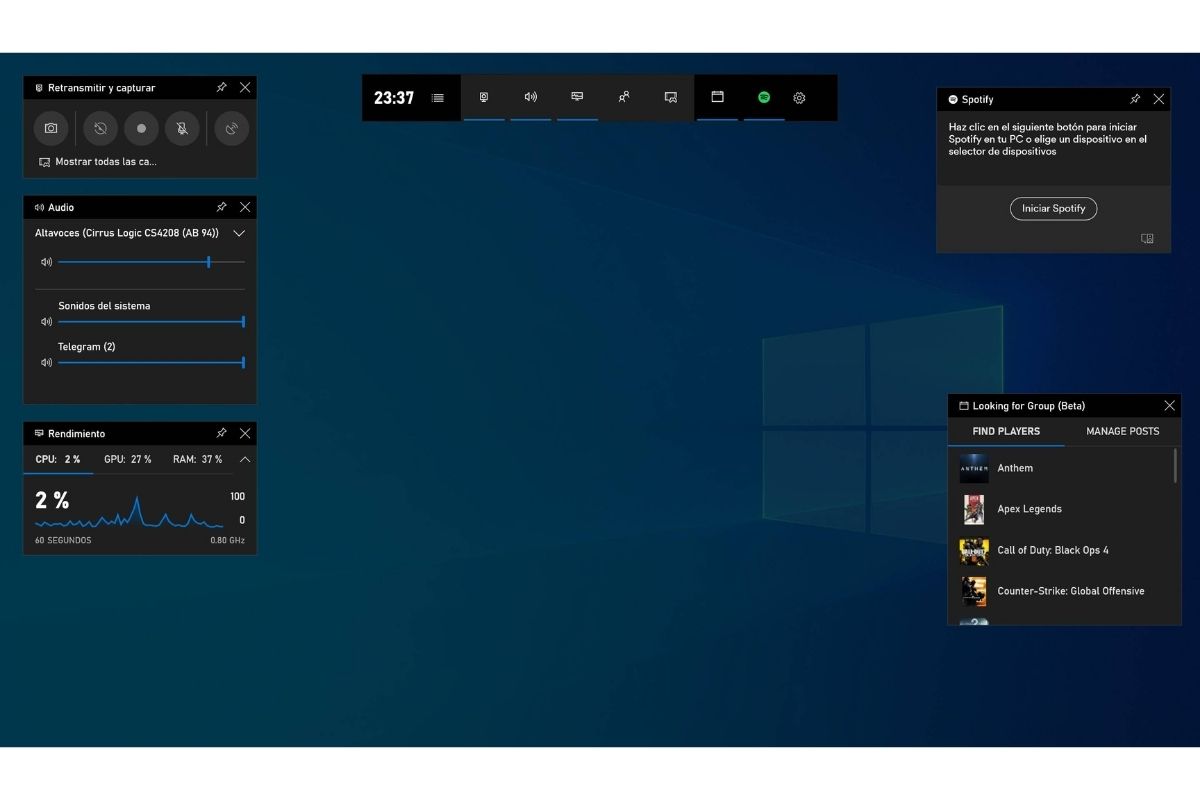Click the Looking for Group list scrollbar
The height and width of the screenshot is (800, 1200).
tap(1177, 465)
